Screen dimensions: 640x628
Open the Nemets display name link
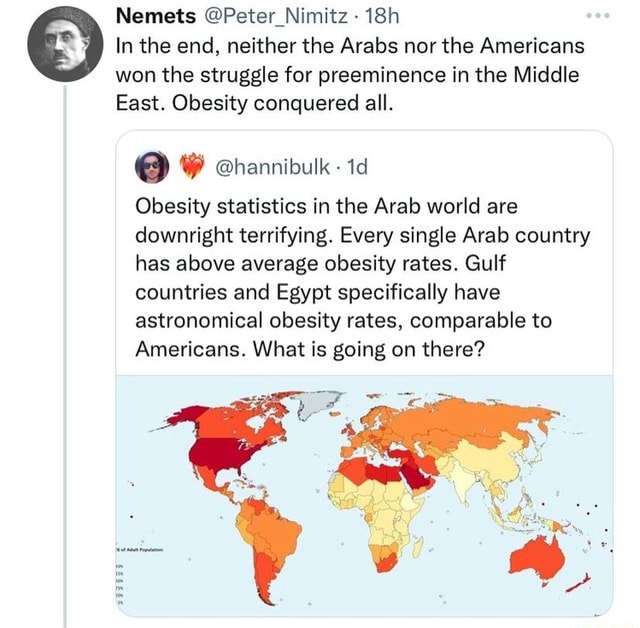tap(156, 17)
